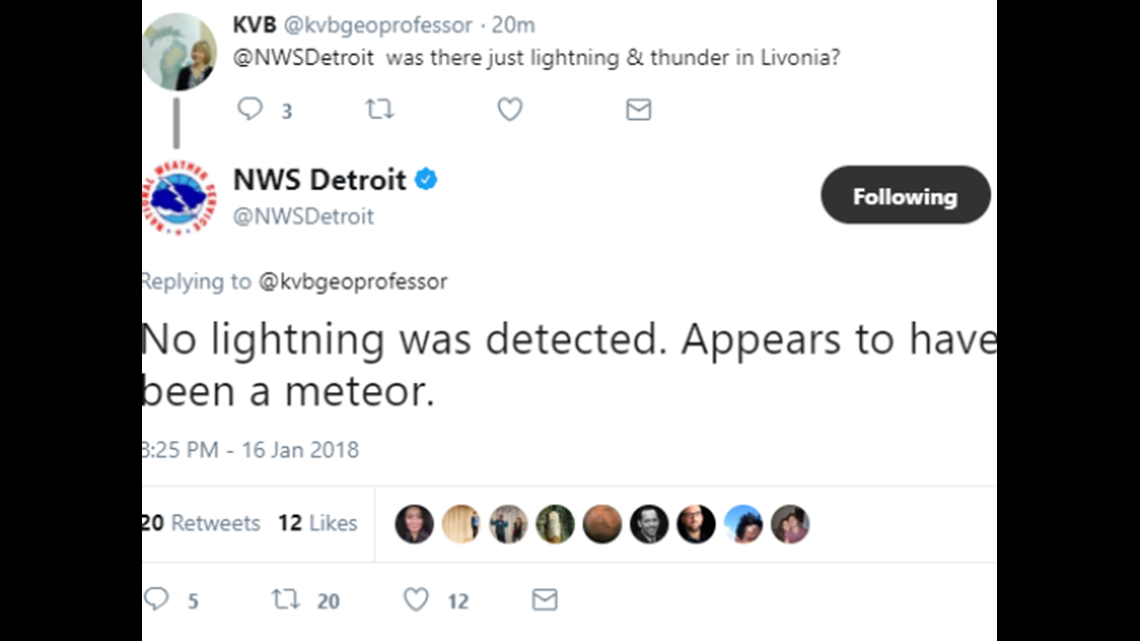Reply to KVB's tweet via speech bubble
Viewport: 1140px width, 641px height.
250,109
